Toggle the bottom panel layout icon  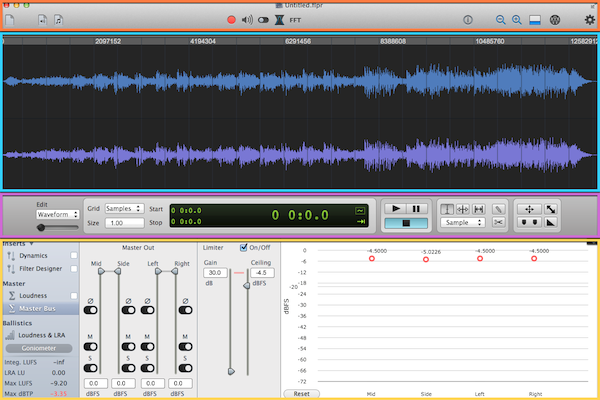point(535,20)
